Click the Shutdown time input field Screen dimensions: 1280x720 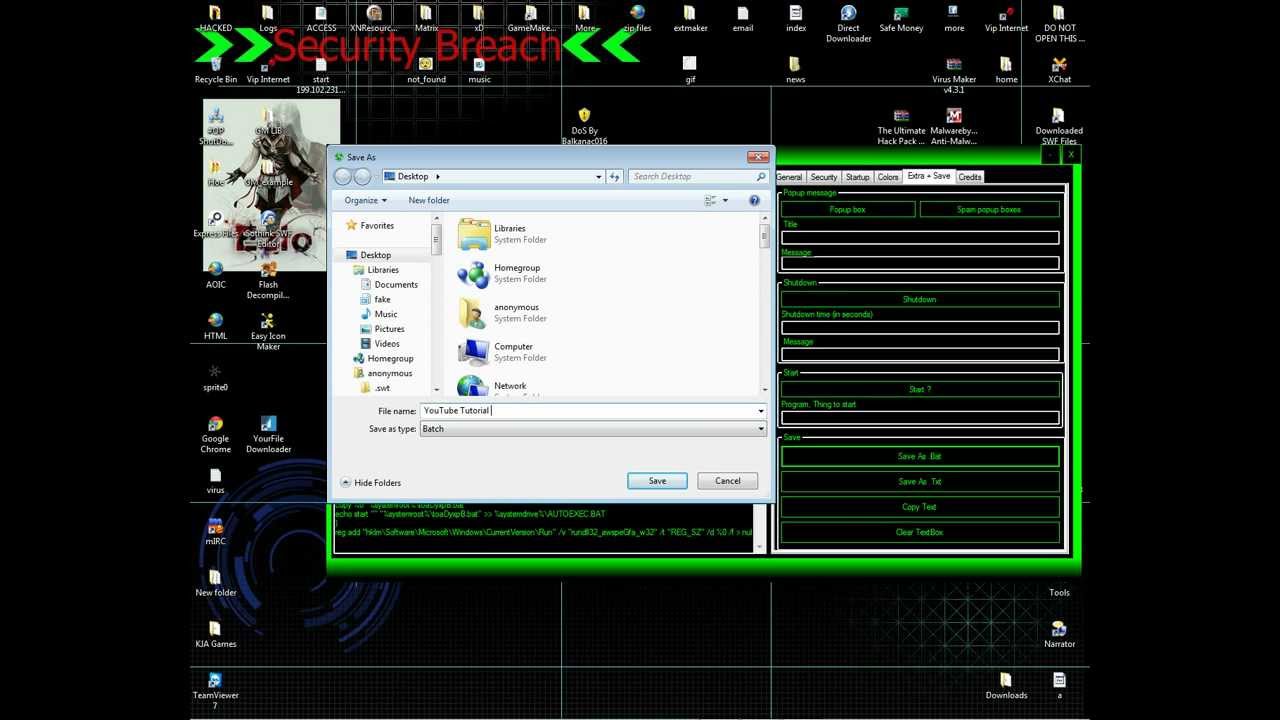coord(920,328)
